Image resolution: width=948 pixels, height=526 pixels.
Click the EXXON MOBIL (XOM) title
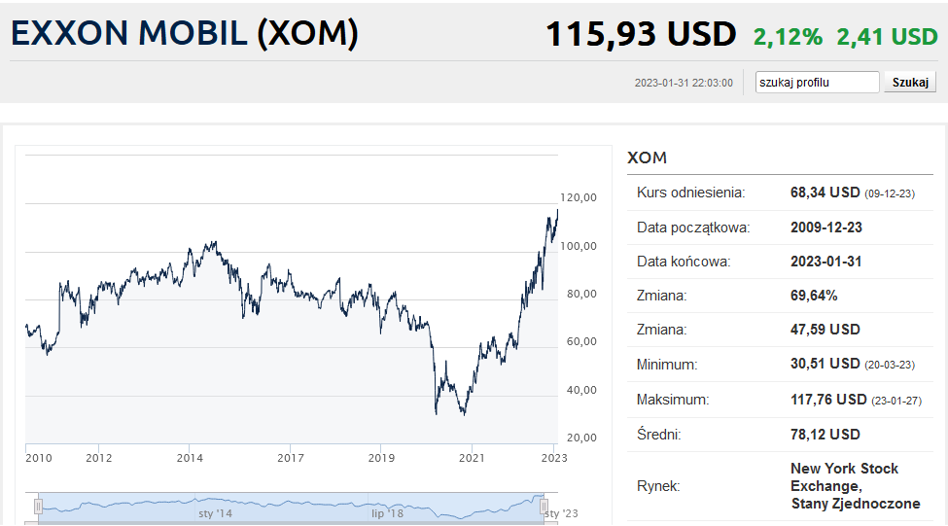184,33
